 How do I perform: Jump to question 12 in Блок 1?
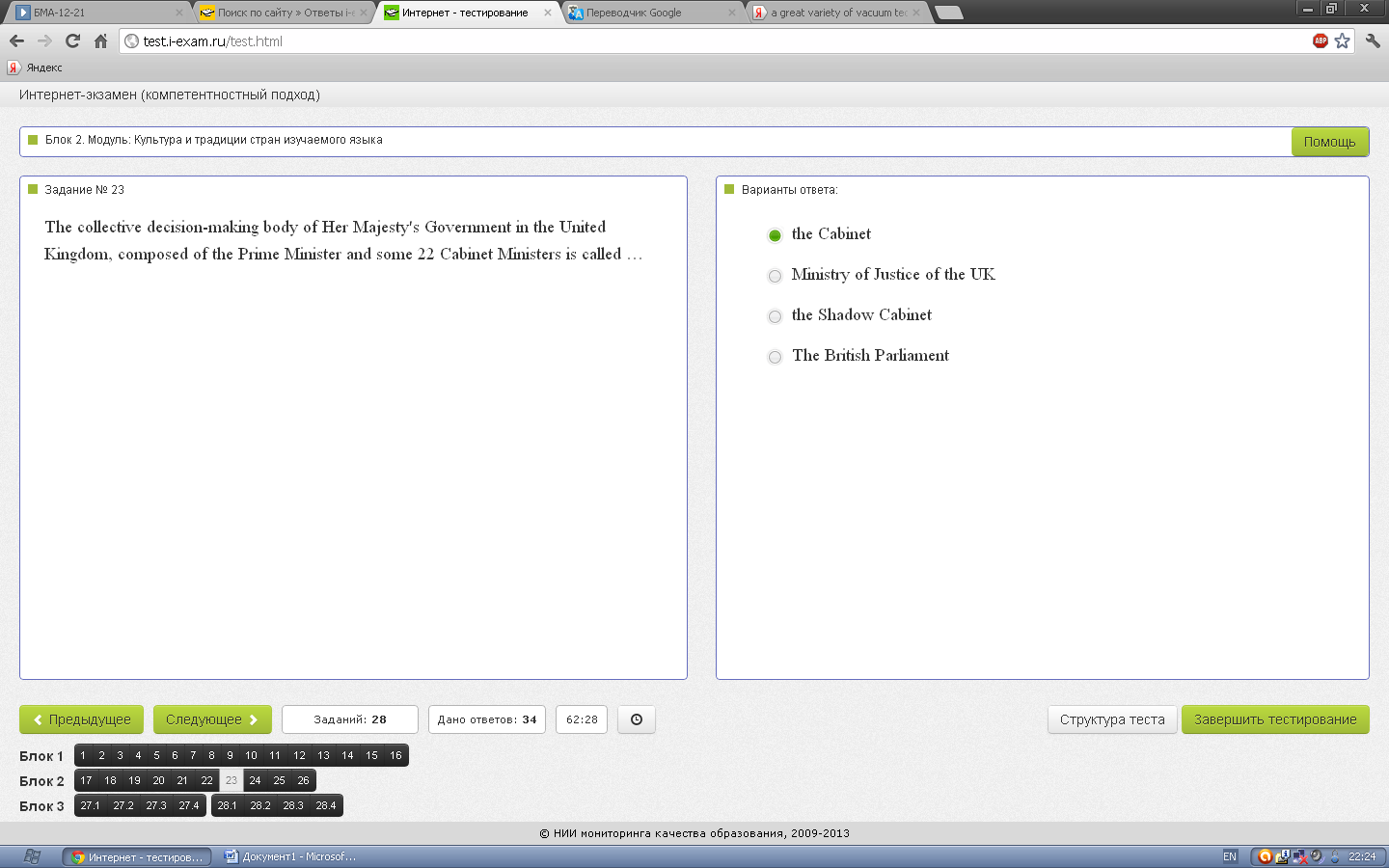point(299,755)
